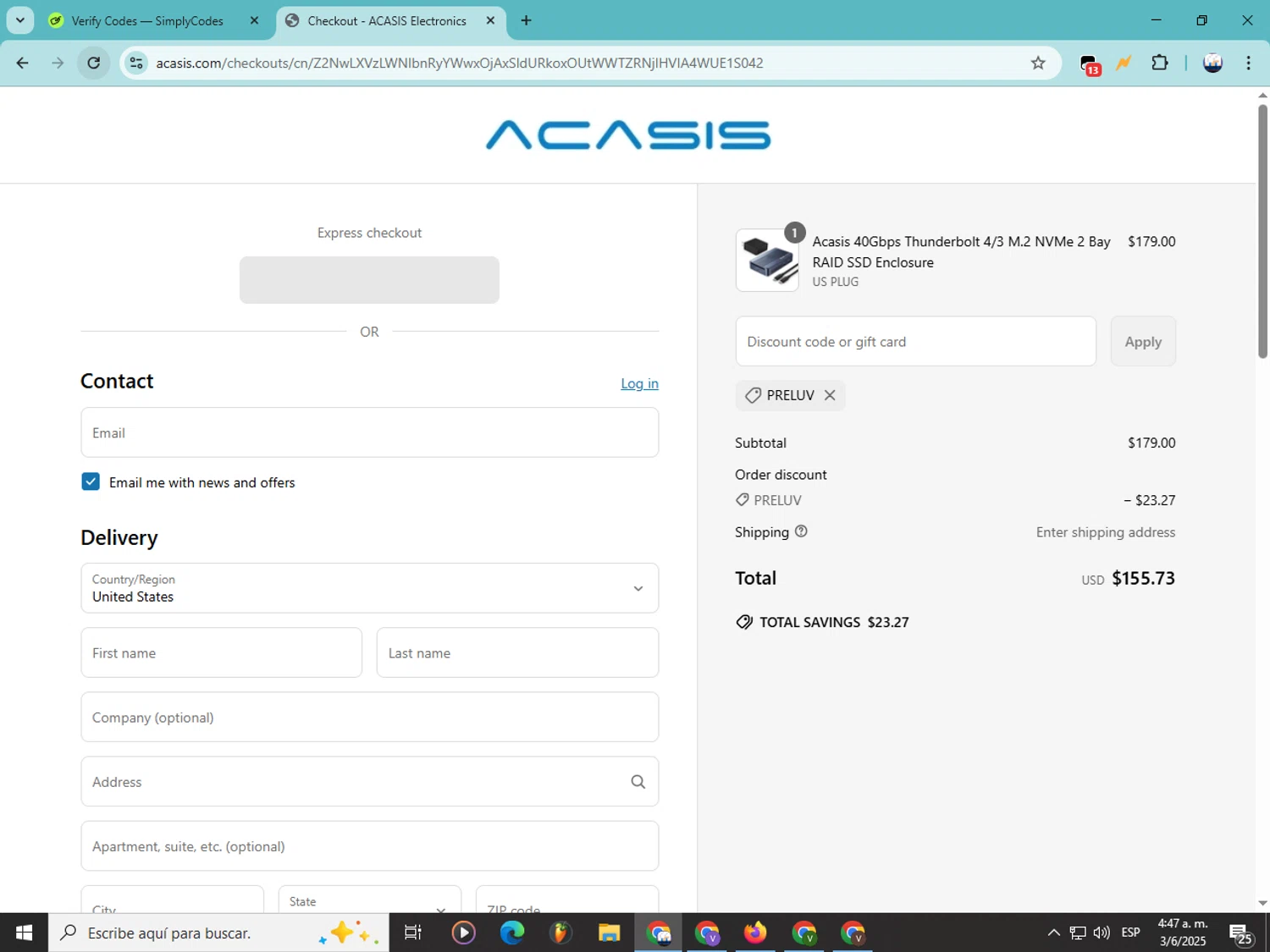The height and width of the screenshot is (952, 1270).
Task: Open Chrome three-dot menu
Action: click(x=1248, y=63)
